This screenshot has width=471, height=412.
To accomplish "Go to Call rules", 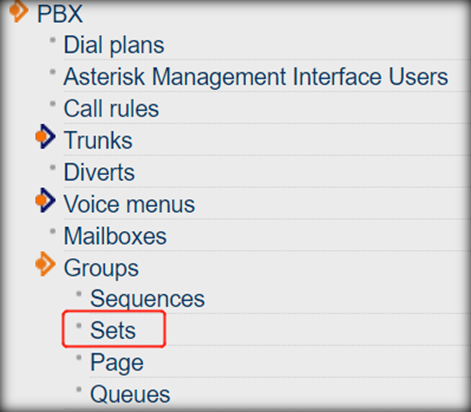I will 111,109.
